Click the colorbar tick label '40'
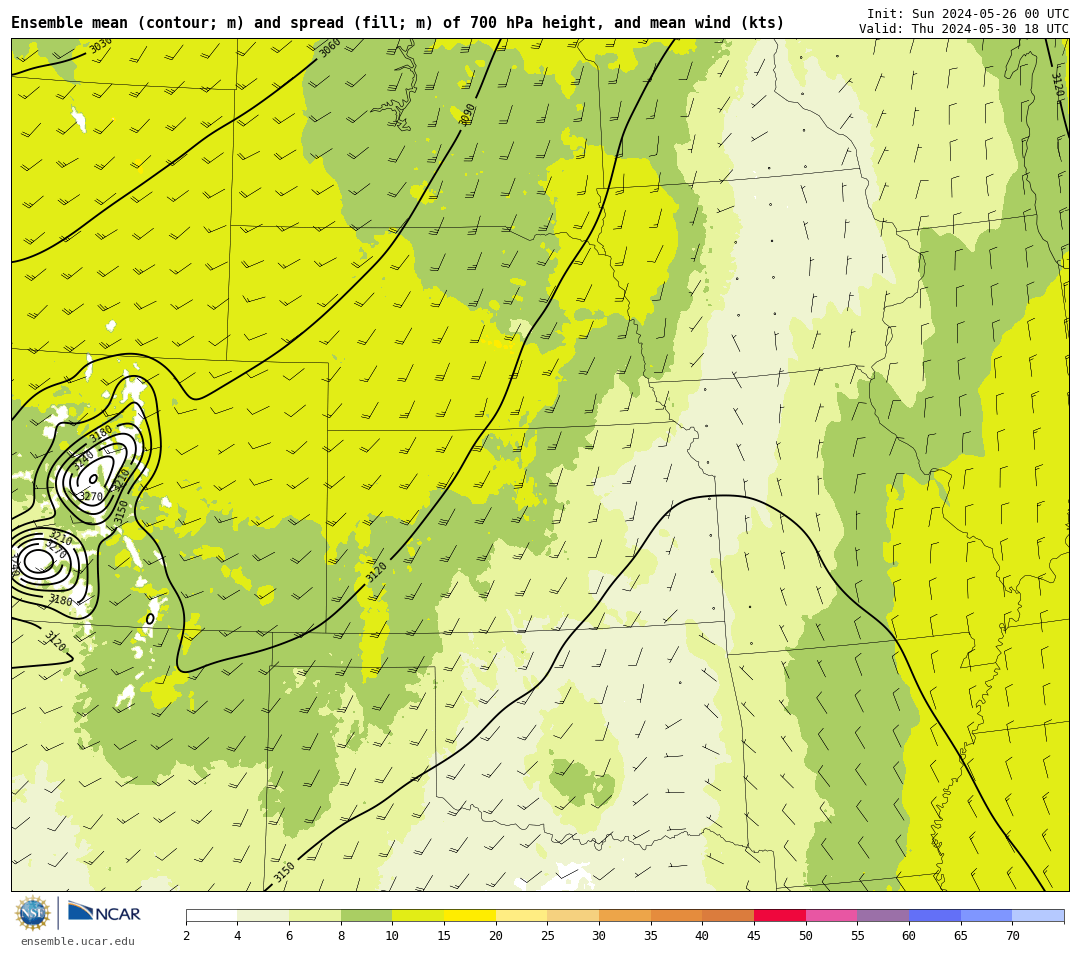1080x954 pixels. click(703, 935)
